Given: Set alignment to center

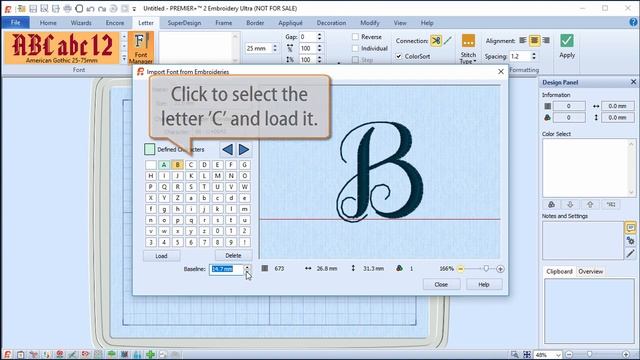Looking at the screenshot, I should 534,40.
